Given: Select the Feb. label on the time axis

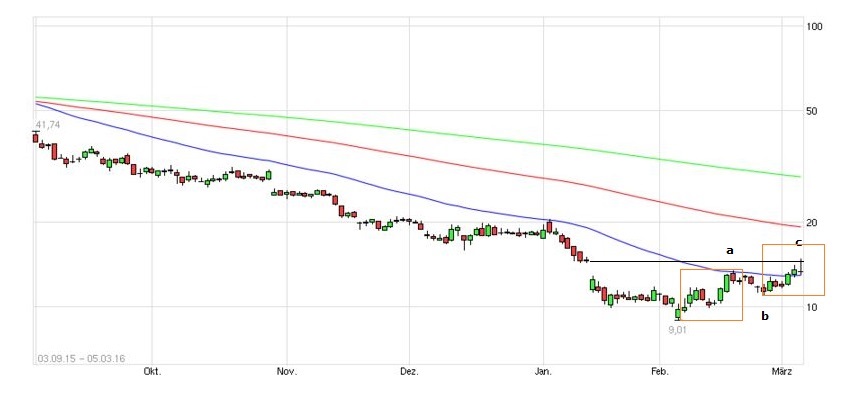Looking at the screenshot, I should tap(659, 371).
